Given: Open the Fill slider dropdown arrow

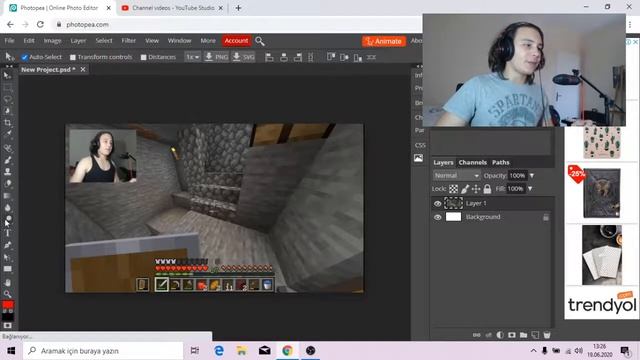Looking at the screenshot, I should click(x=530, y=189).
